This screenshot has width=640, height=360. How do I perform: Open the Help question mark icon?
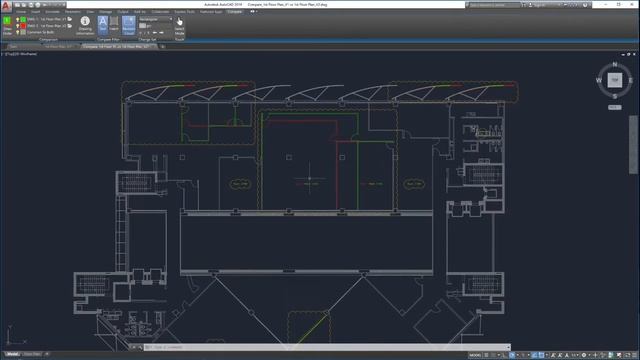pyautogui.click(x=585, y=5)
